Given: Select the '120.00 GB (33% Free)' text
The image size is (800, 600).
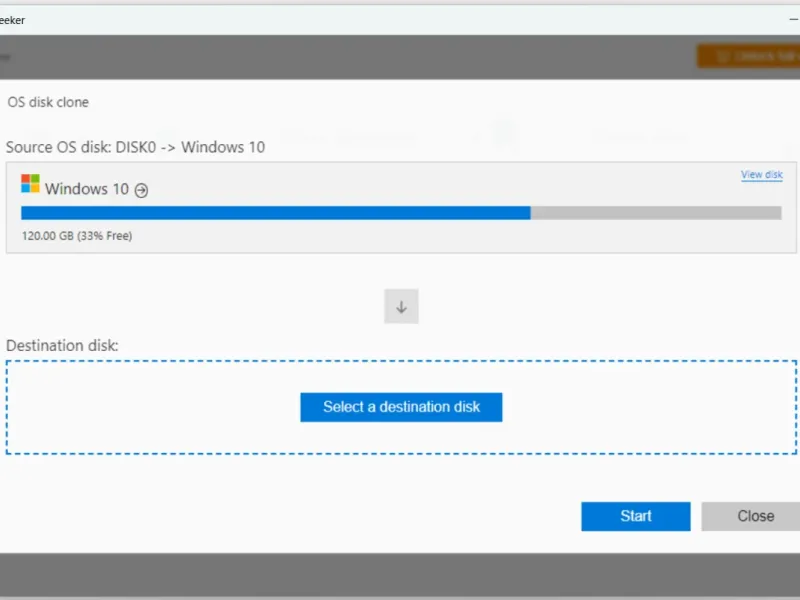Looking at the screenshot, I should tap(77, 236).
